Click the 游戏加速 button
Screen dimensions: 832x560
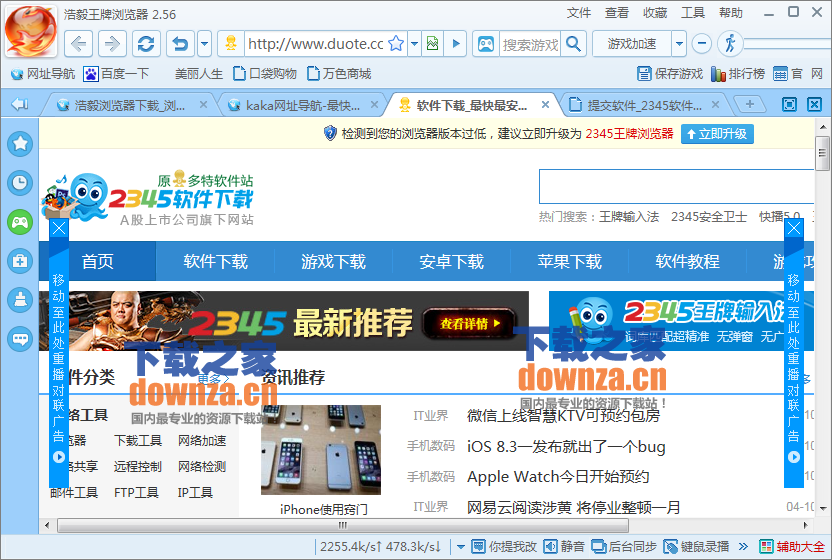632,44
